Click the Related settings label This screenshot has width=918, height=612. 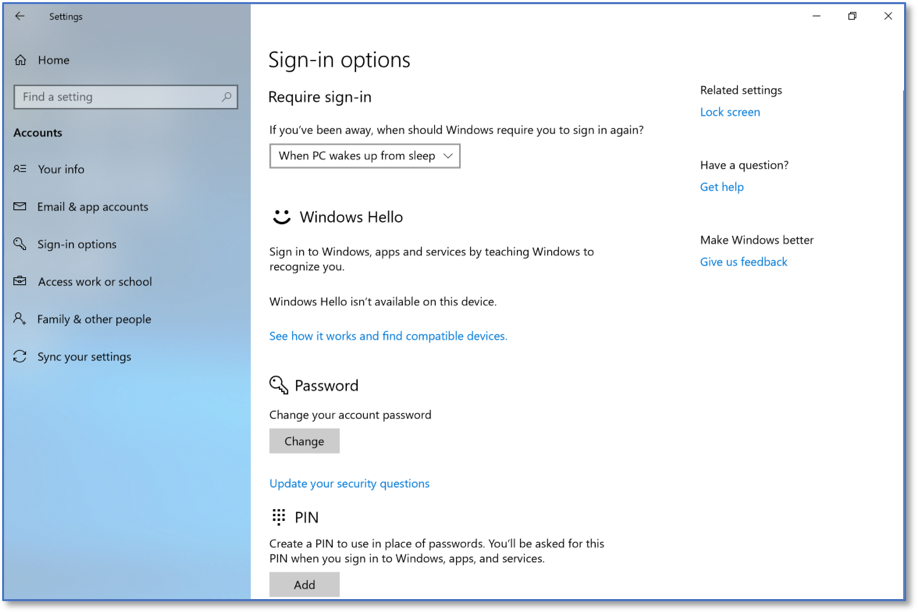(x=741, y=90)
